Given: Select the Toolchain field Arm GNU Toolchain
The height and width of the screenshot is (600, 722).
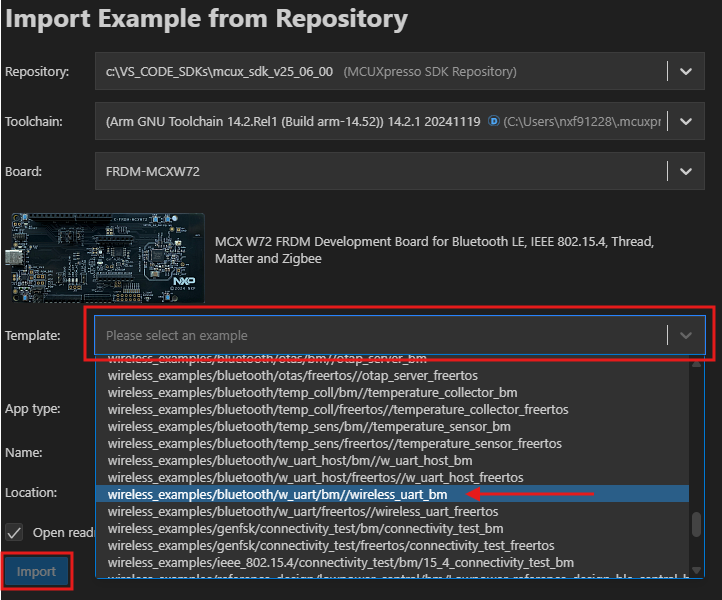Looking at the screenshot, I should [x=400, y=122].
